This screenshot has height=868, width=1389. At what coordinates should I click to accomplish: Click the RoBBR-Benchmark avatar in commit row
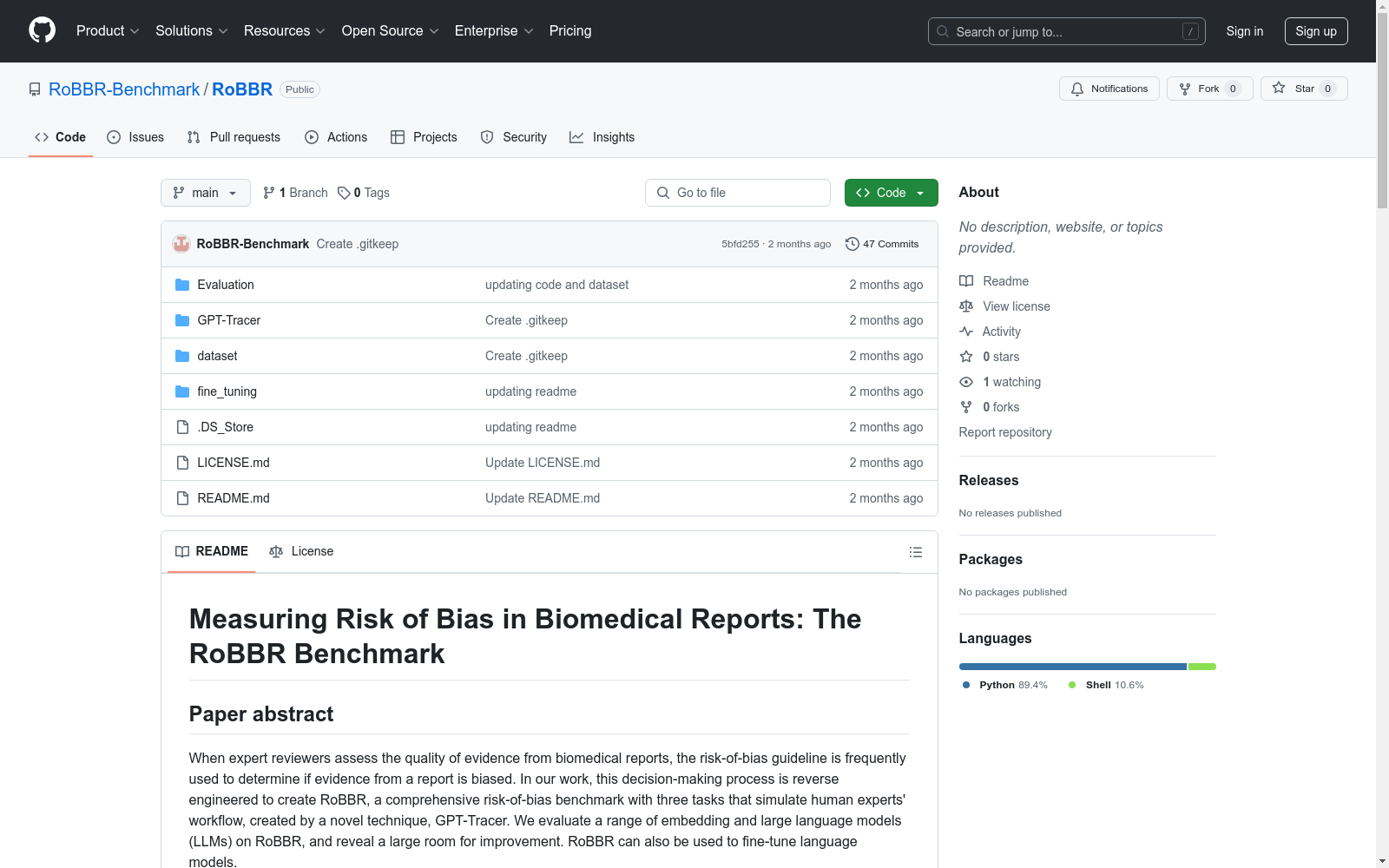pos(181,244)
